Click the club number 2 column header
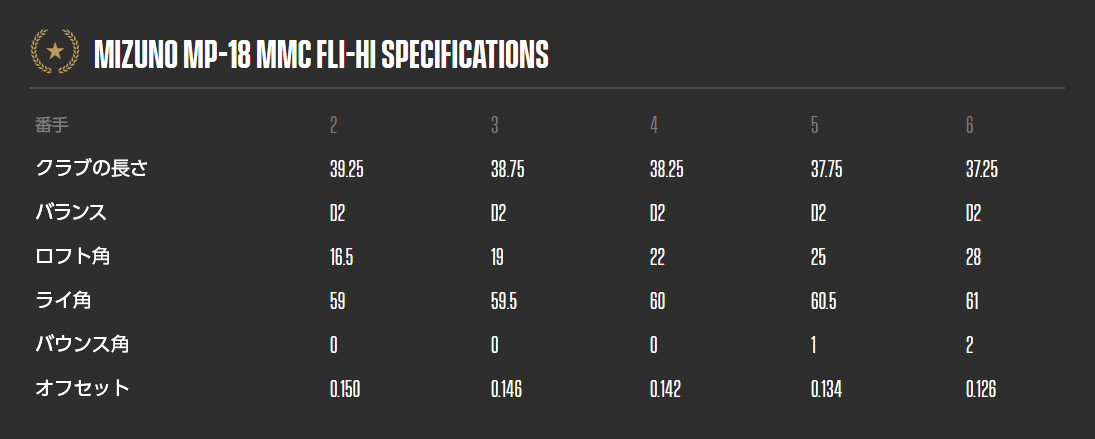This screenshot has height=439, width=1095. point(334,126)
